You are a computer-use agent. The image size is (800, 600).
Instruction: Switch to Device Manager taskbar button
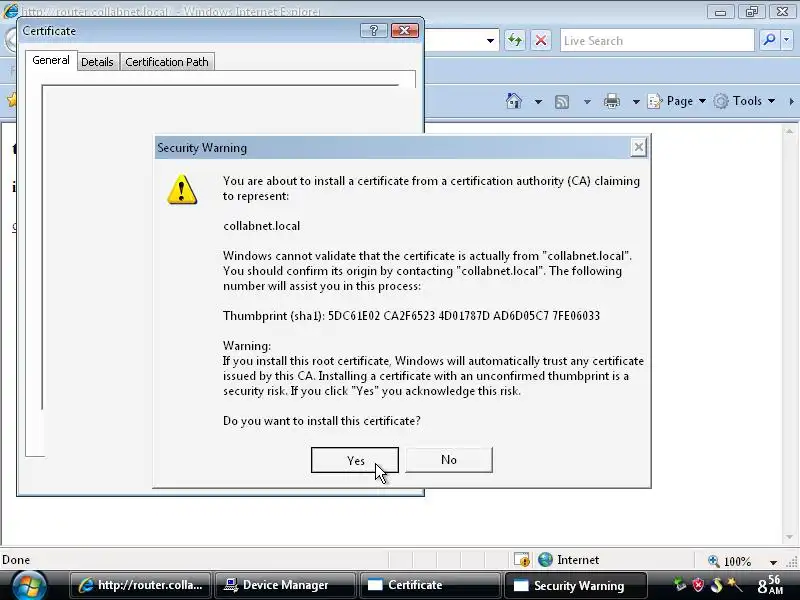pos(285,585)
